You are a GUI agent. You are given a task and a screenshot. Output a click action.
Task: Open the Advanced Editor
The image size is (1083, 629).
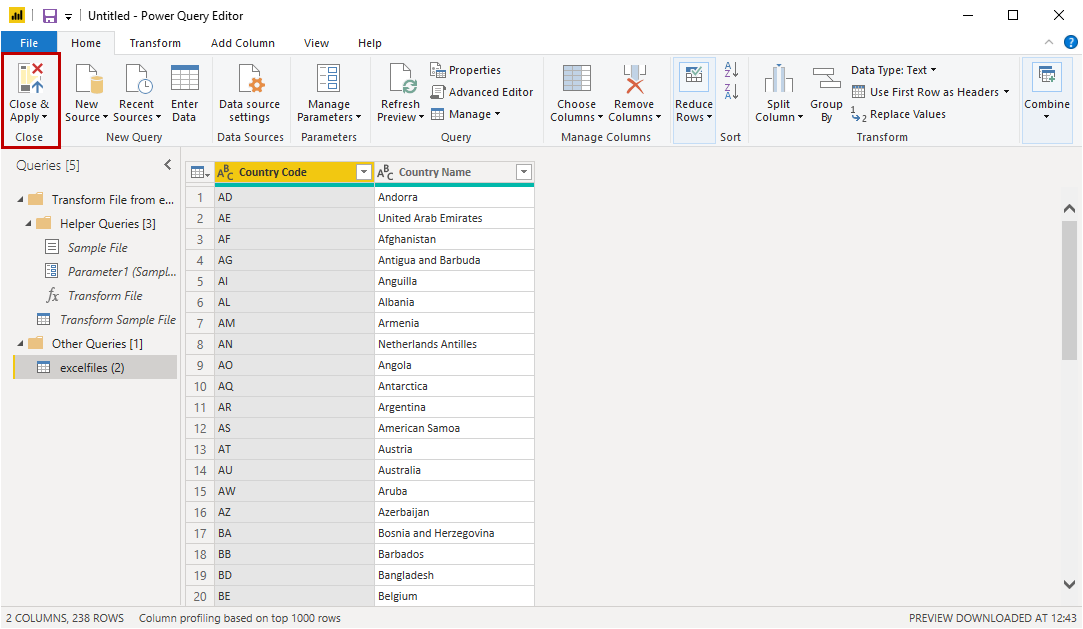(x=482, y=92)
